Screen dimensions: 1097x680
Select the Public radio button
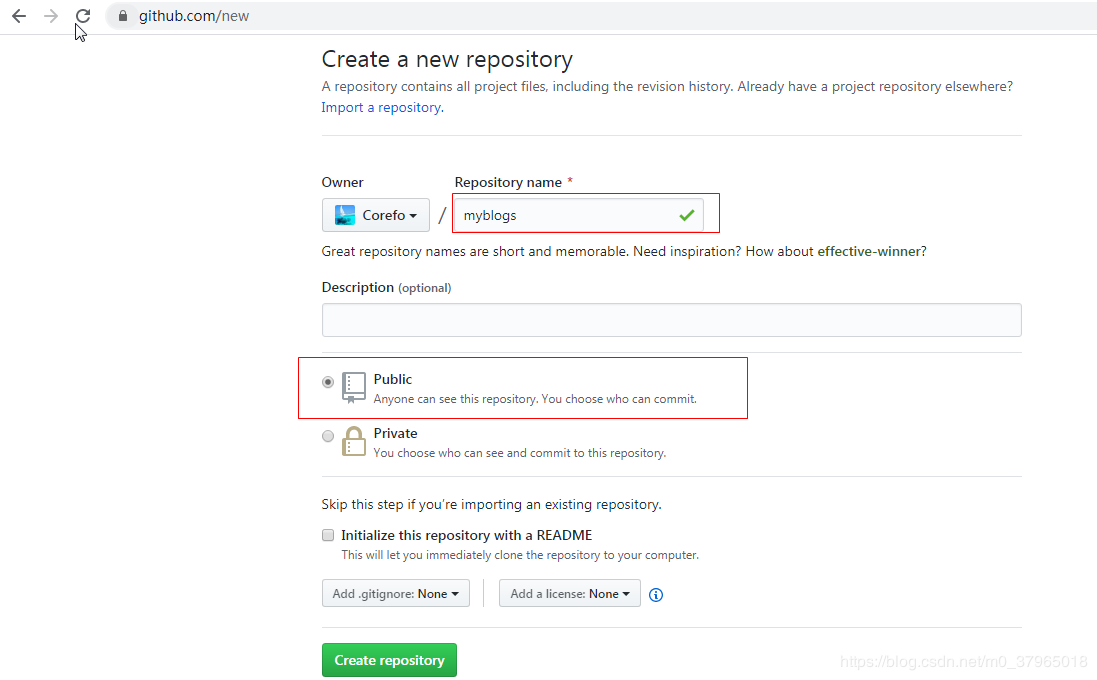click(328, 382)
